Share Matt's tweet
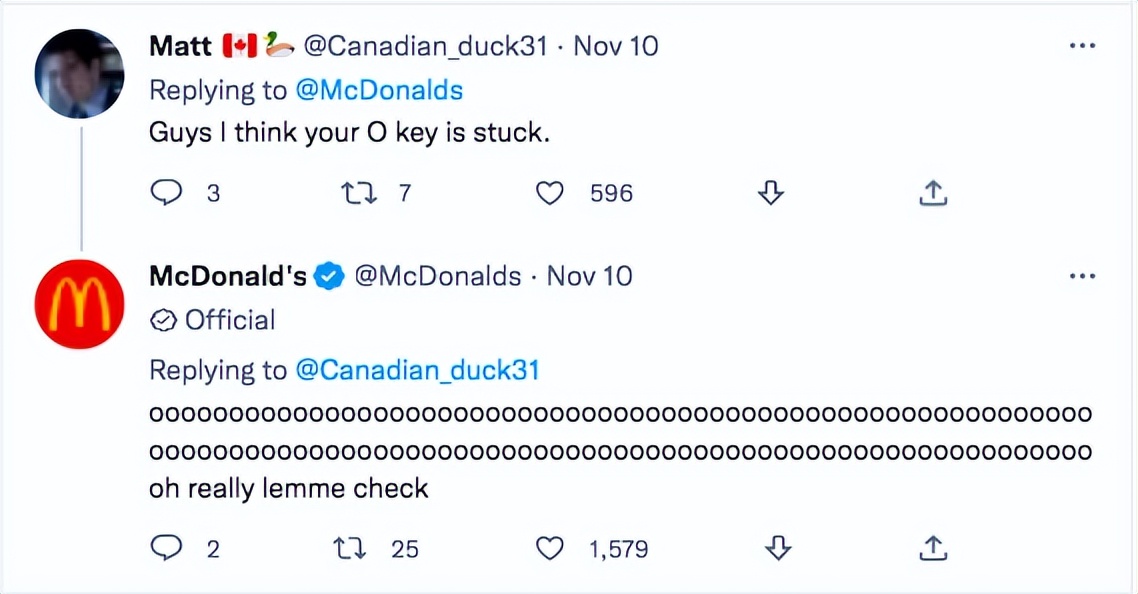Screen dimensions: 1138x594 pos(932,193)
